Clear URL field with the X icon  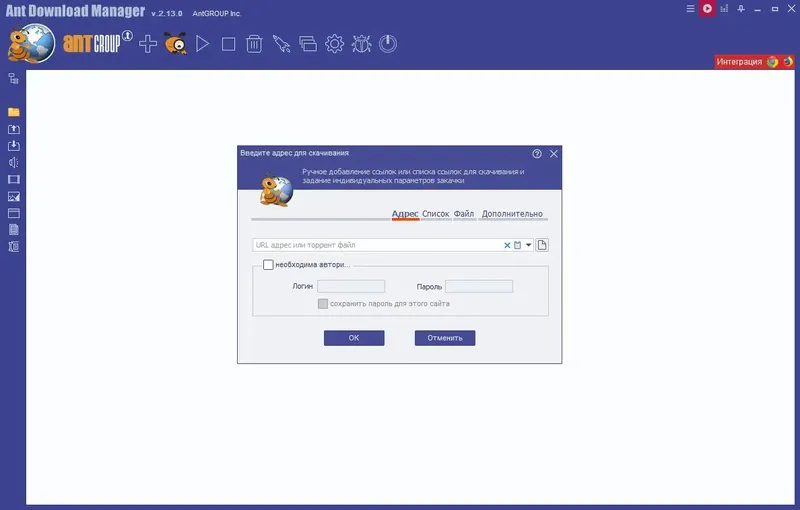coord(507,245)
